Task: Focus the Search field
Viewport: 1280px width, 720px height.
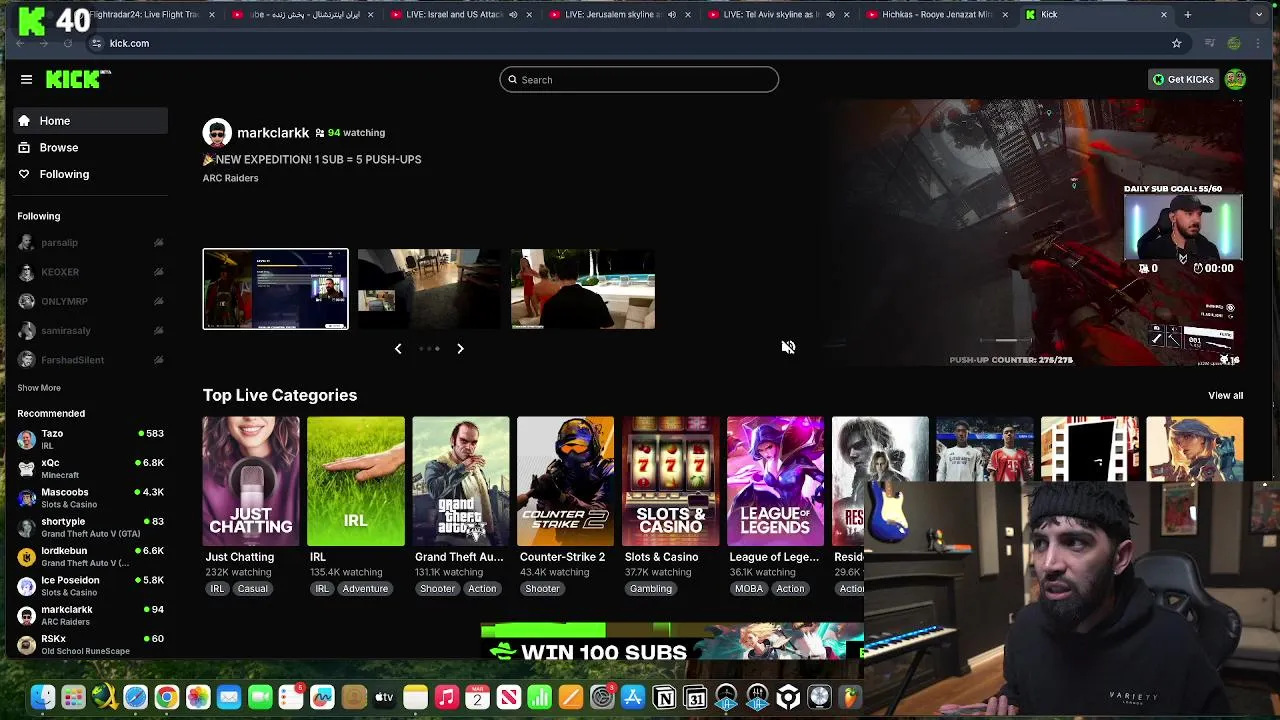Action: pyautogui.click(x=639, y=80)
